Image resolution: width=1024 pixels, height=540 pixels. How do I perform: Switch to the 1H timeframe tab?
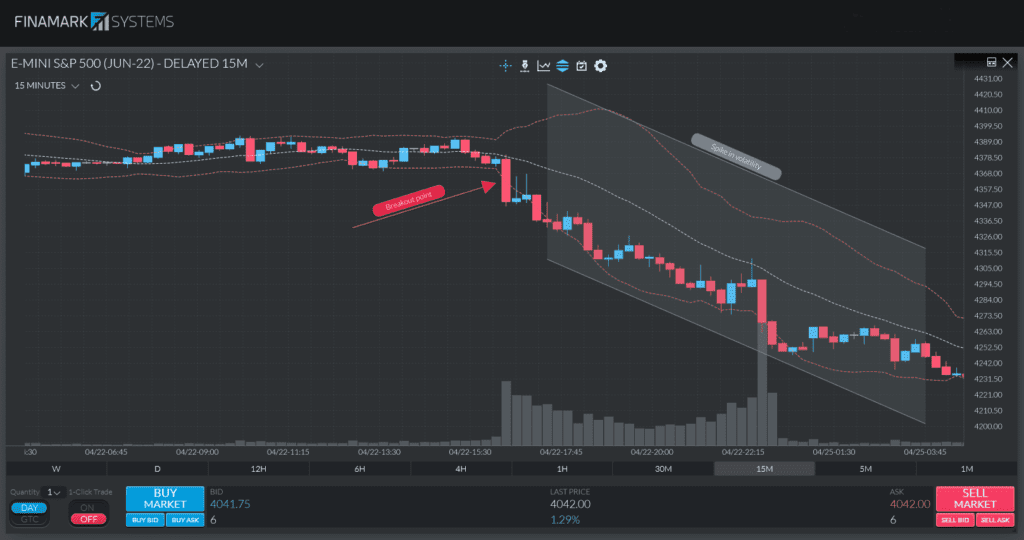click(x=562, y=469)
